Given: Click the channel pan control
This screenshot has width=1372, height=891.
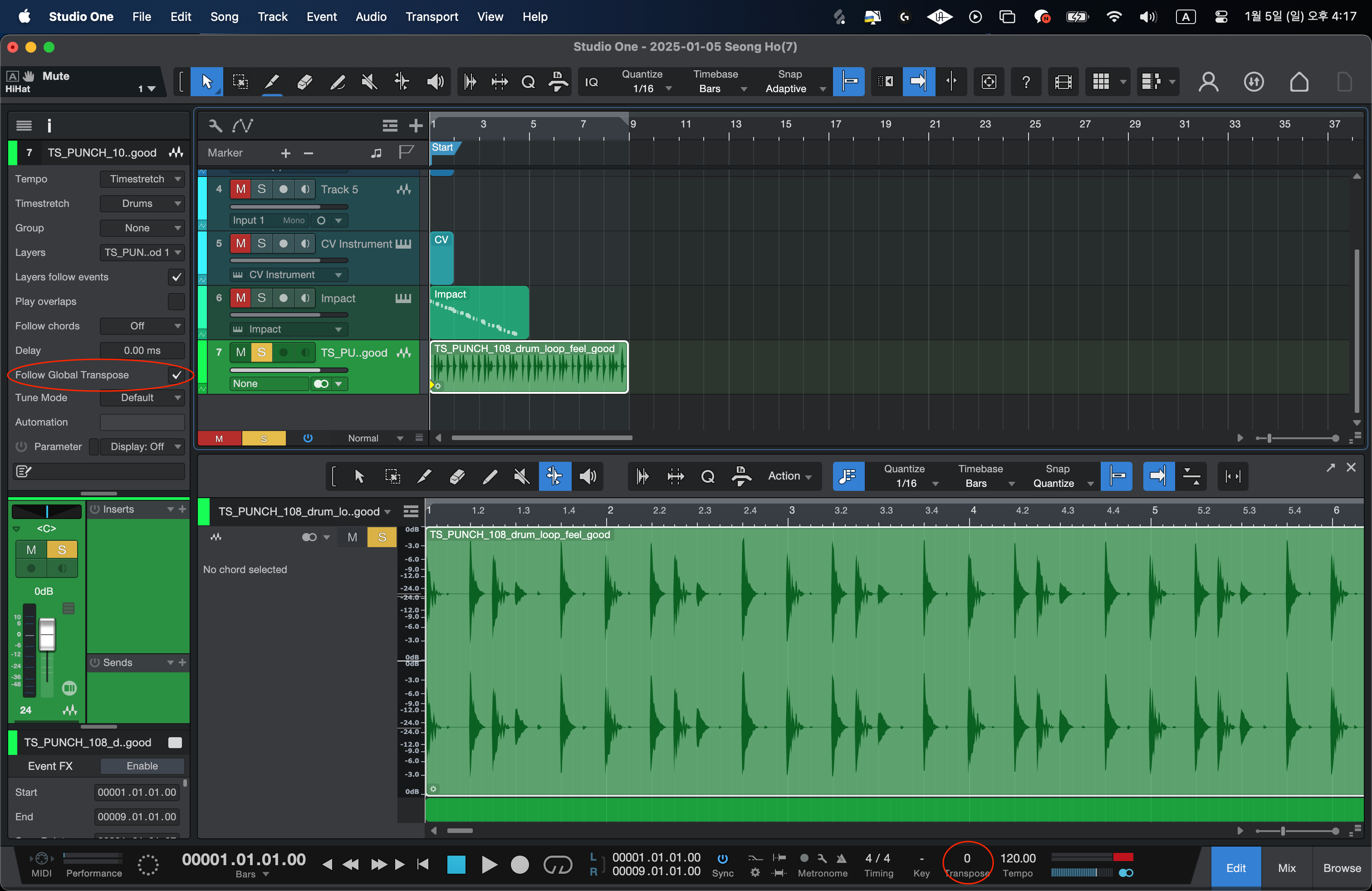Looking at the screenshot, I should [x=47, y=511].
